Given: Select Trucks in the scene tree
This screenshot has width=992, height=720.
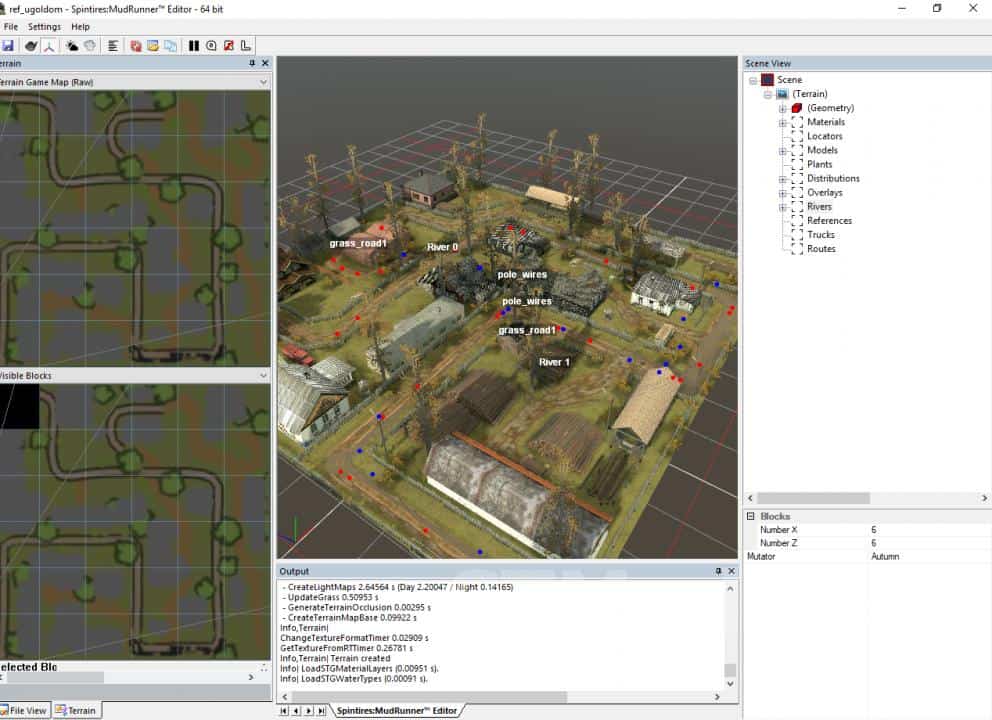Looking at the screenshot, I should pos(820,235).
